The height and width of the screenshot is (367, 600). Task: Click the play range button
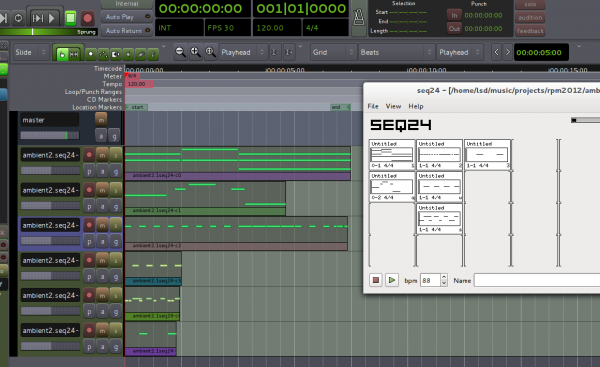pyautogui.click(x=37, y=18)
